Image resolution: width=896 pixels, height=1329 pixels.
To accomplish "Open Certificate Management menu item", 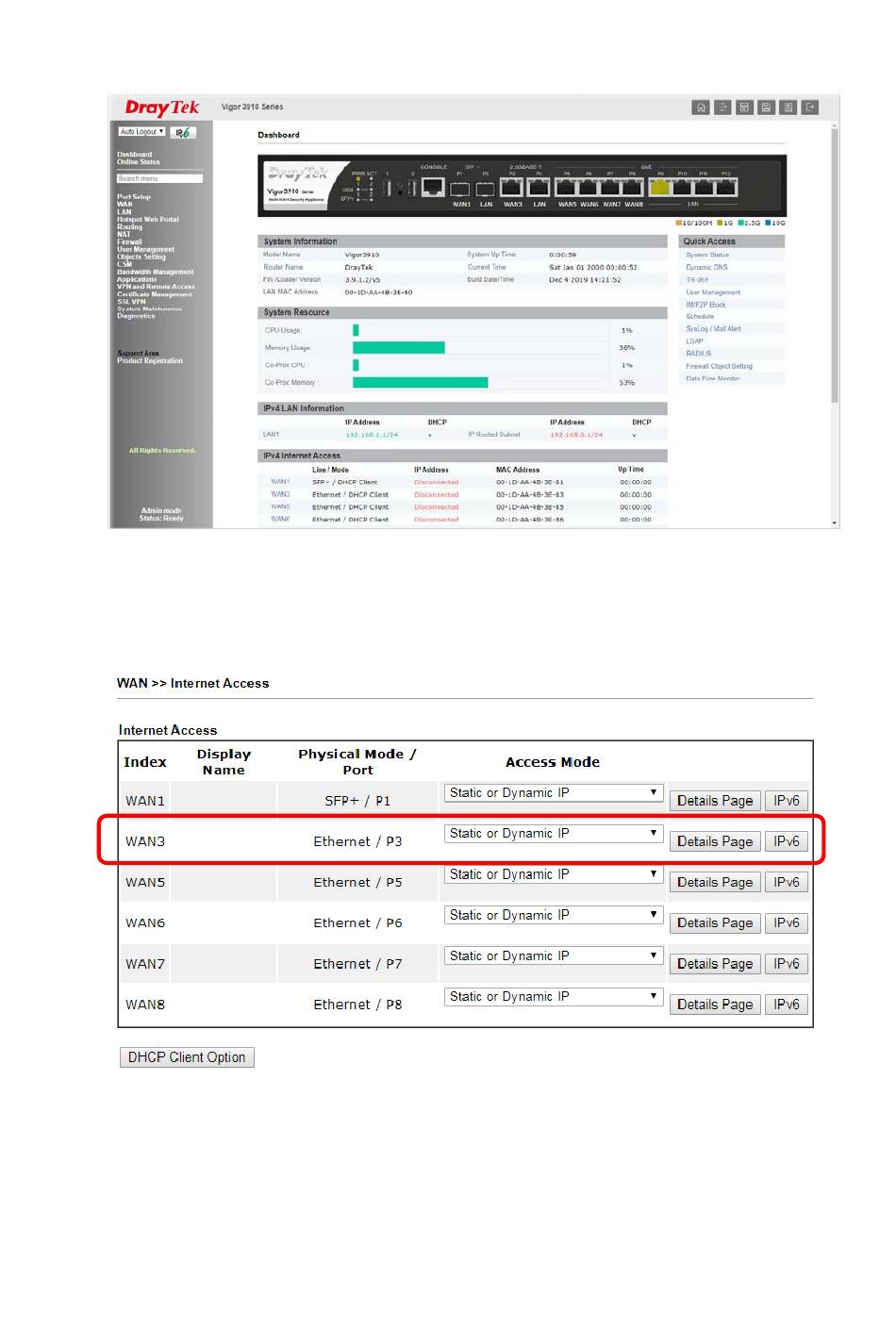I will [155, 294].
